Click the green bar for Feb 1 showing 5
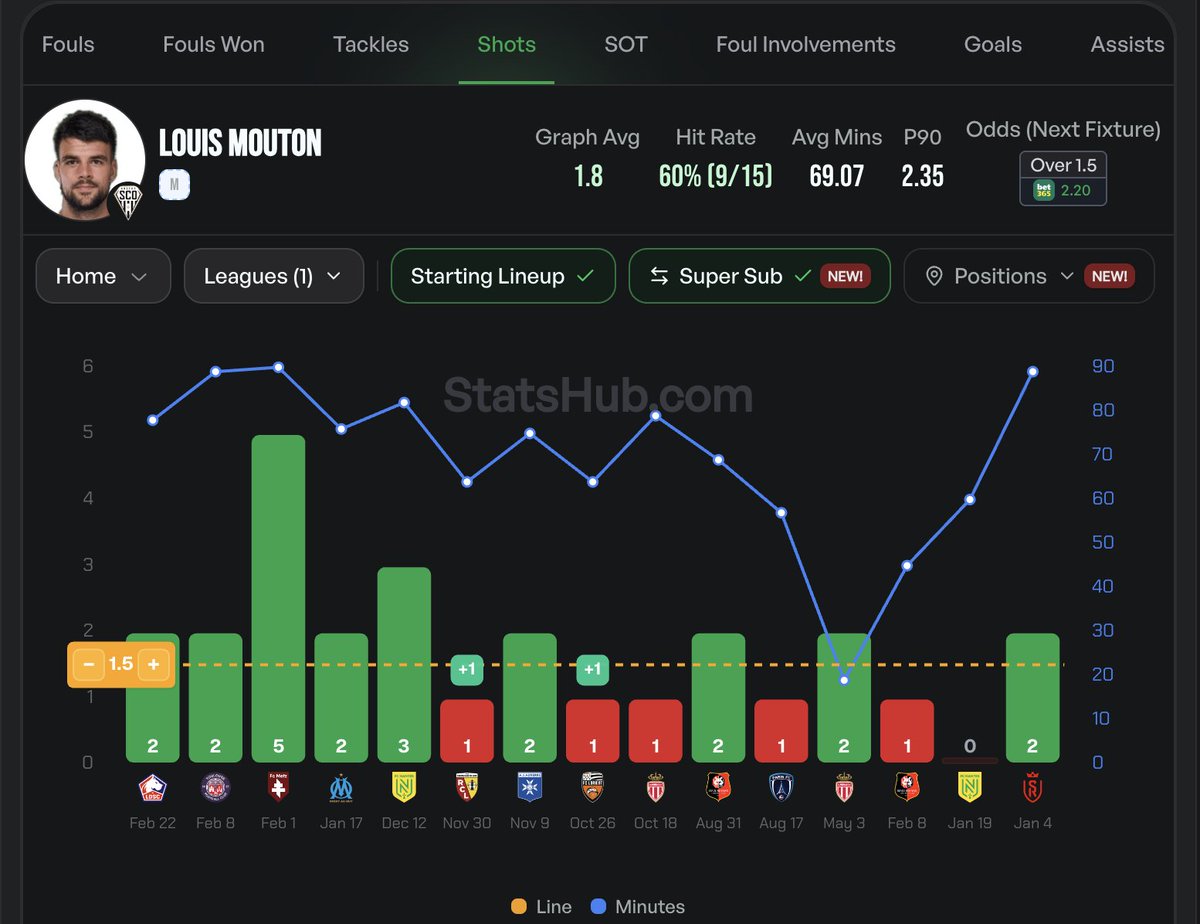This screenshot has width=1200, height=924. point(278,598)
